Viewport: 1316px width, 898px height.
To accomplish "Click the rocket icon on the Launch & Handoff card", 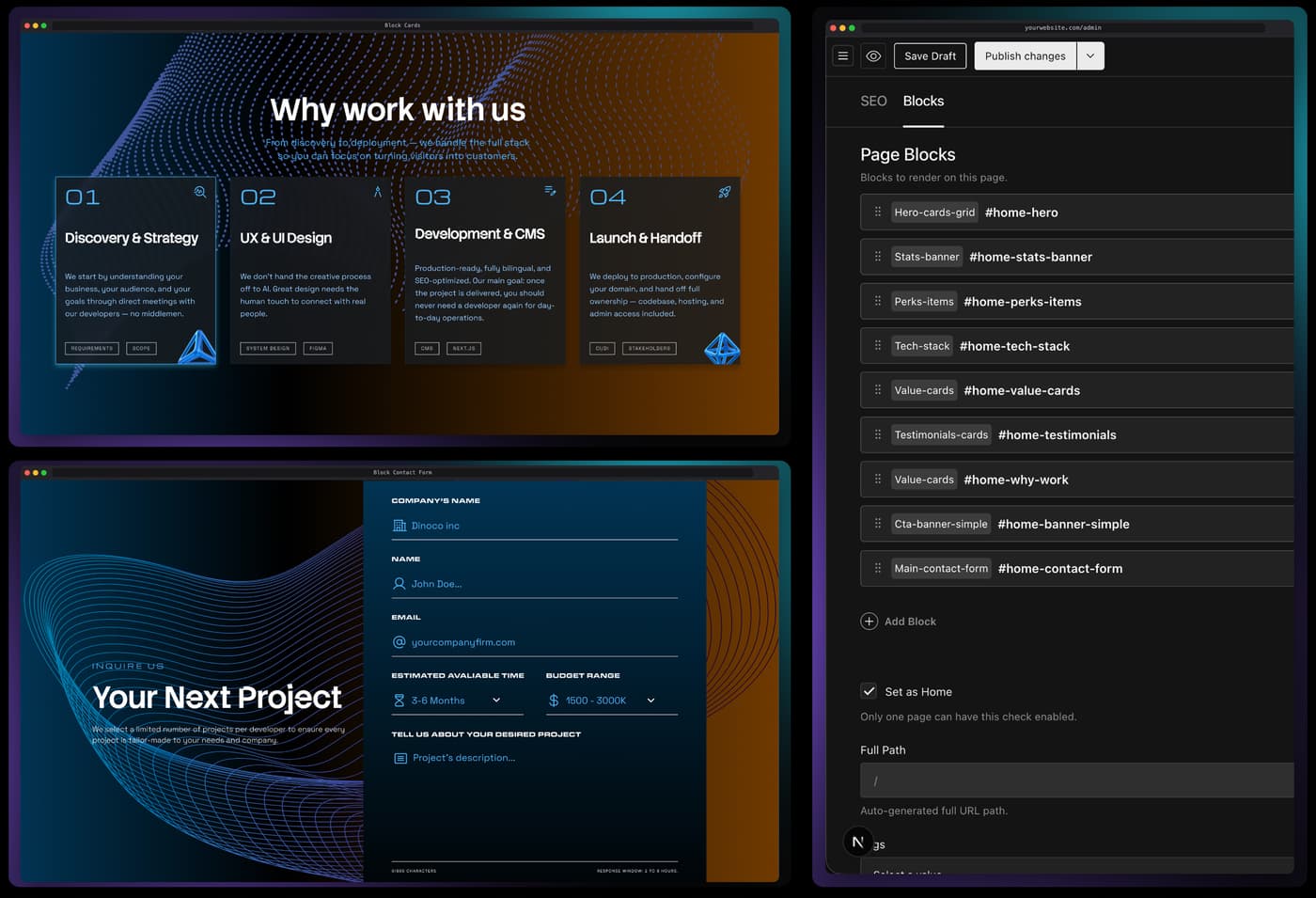I will [725, 192].
